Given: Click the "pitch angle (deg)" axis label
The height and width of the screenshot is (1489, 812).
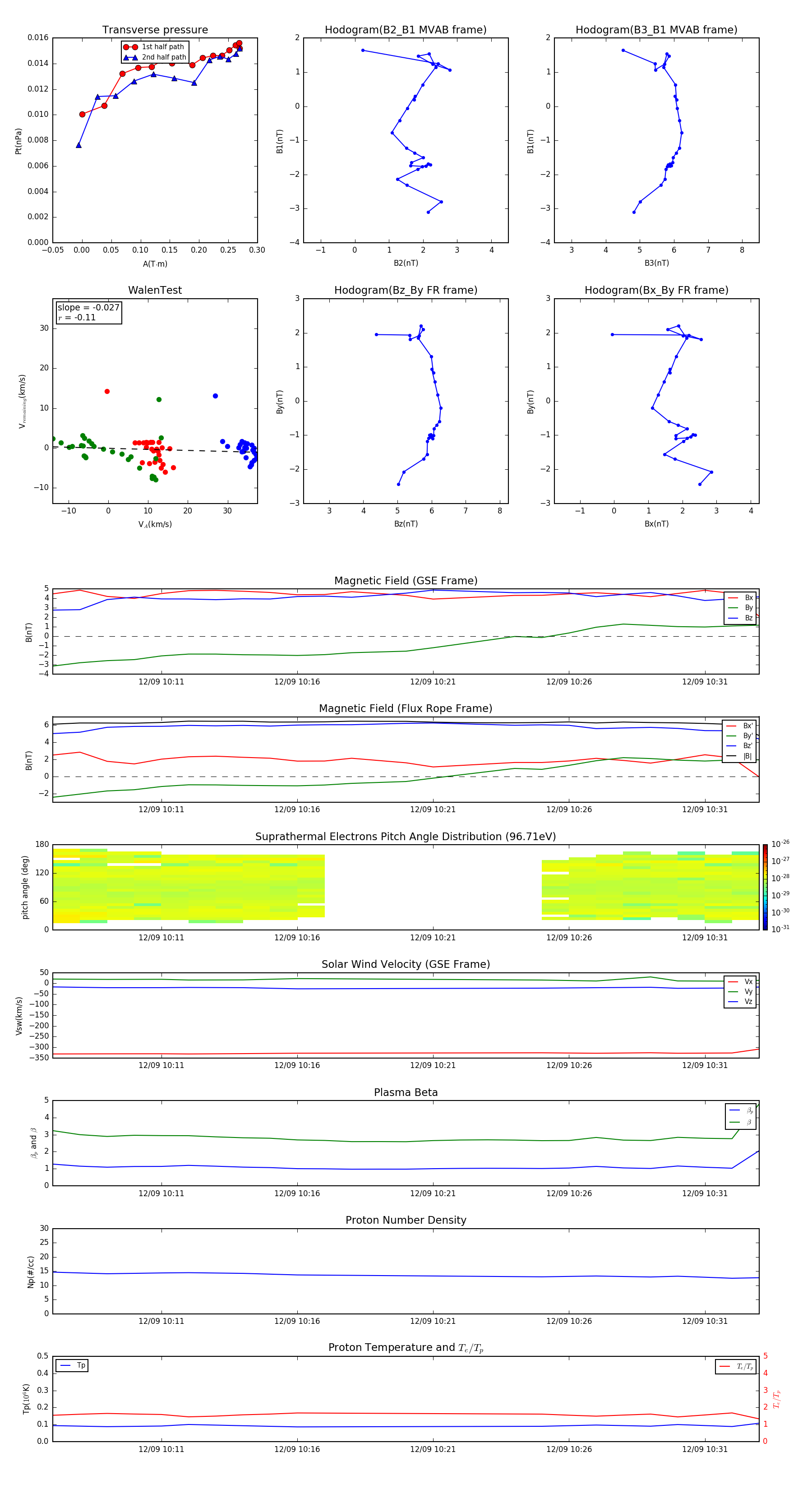Looking at the screenshot, I should click(25, 887).
